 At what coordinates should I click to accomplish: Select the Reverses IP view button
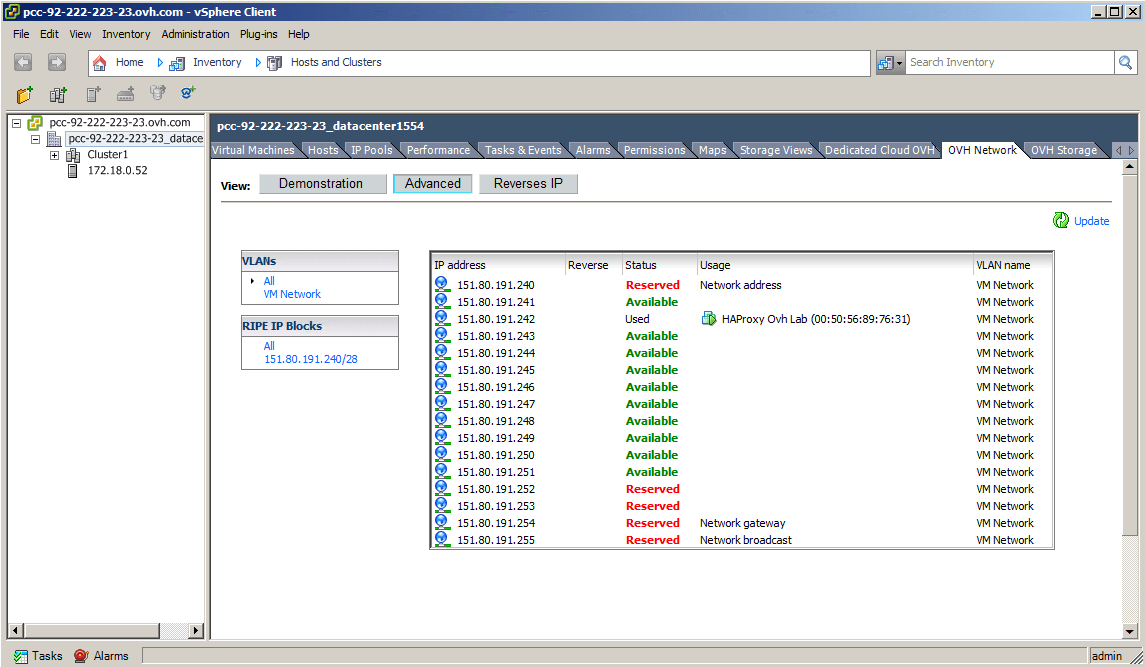tap(528, 183)
